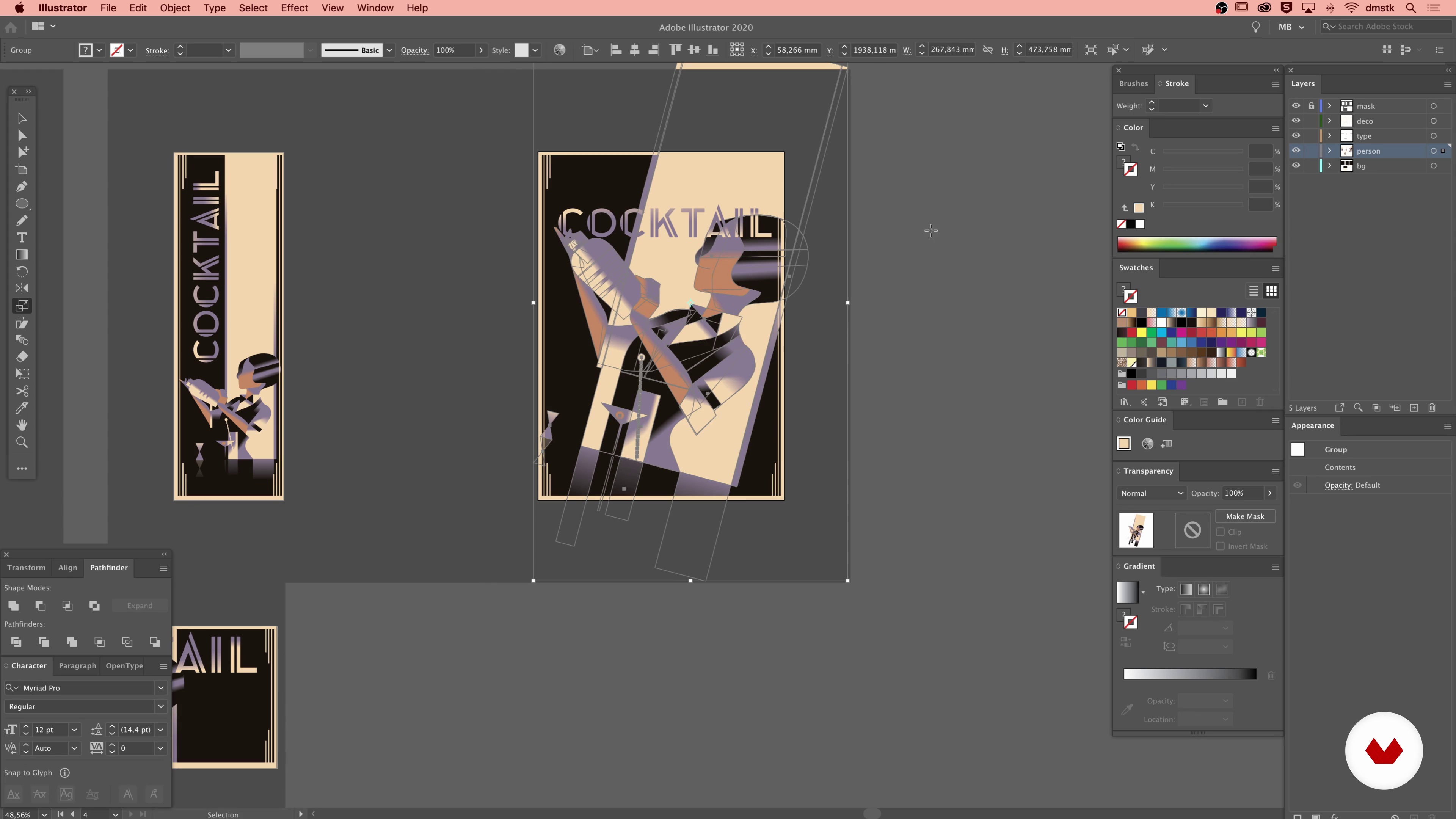Image resolution: width=1456 pixels, height=819 pixels.
Task: Click the Opacity: Default link in Appearance
Action: click(x=1352, y=485)
